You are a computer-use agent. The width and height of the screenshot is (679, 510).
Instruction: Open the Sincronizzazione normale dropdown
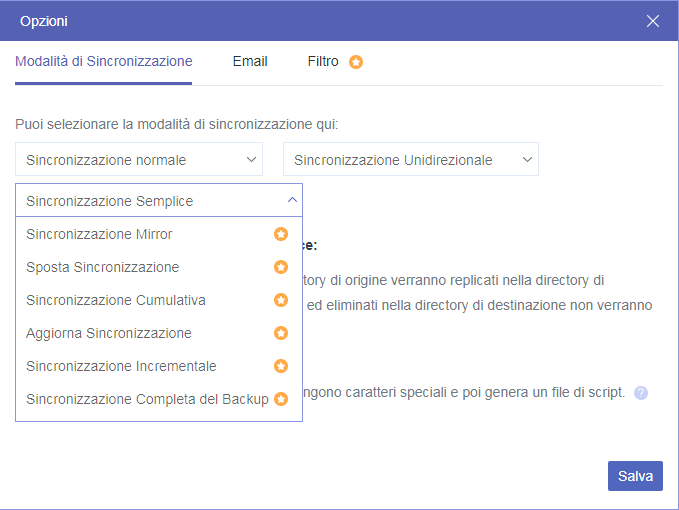click(139, 160)
